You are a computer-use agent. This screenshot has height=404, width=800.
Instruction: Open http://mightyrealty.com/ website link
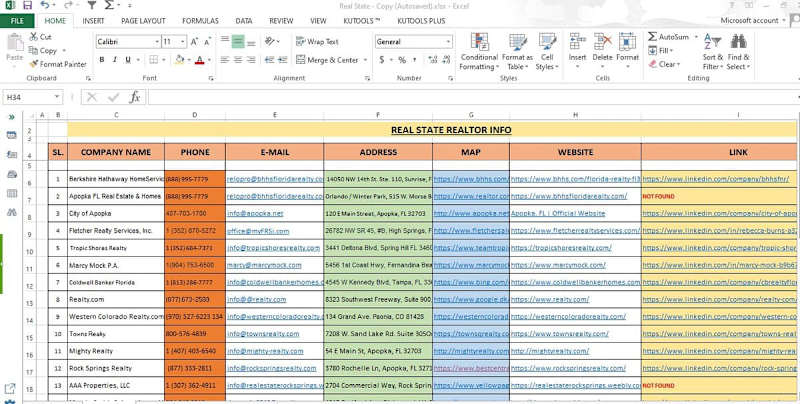[550, 351]
